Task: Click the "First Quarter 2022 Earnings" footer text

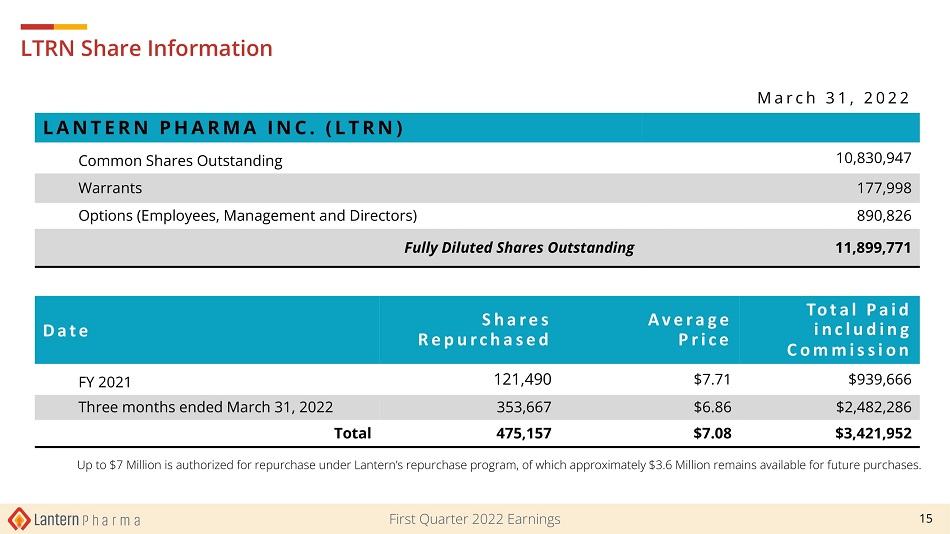Action: pyautogui.click(x=474, y=519)
